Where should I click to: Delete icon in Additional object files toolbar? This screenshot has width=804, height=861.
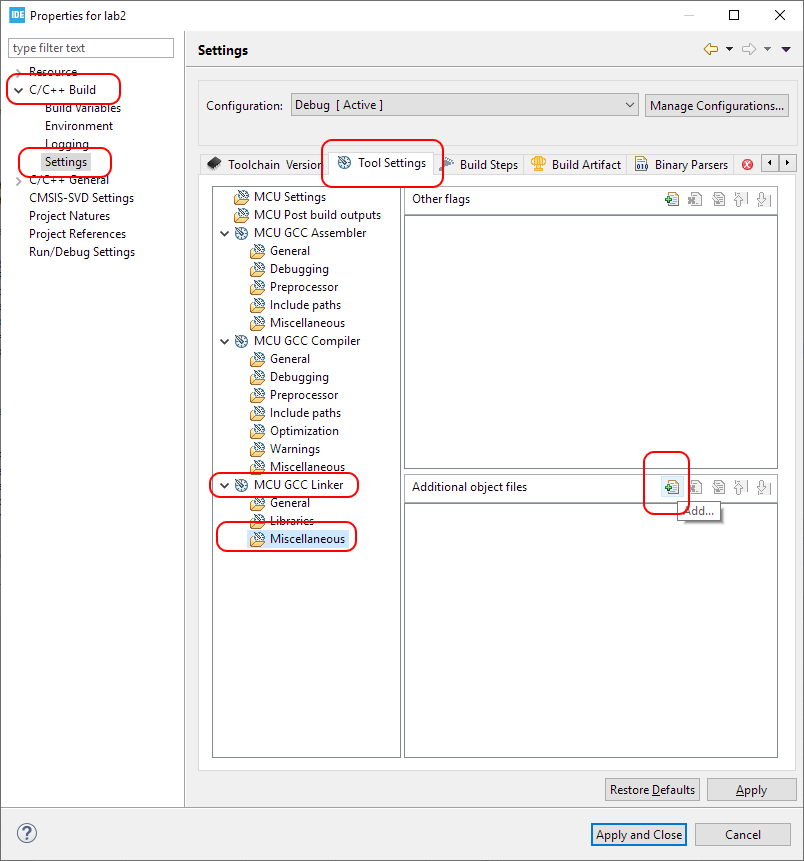tap(696, 487)
